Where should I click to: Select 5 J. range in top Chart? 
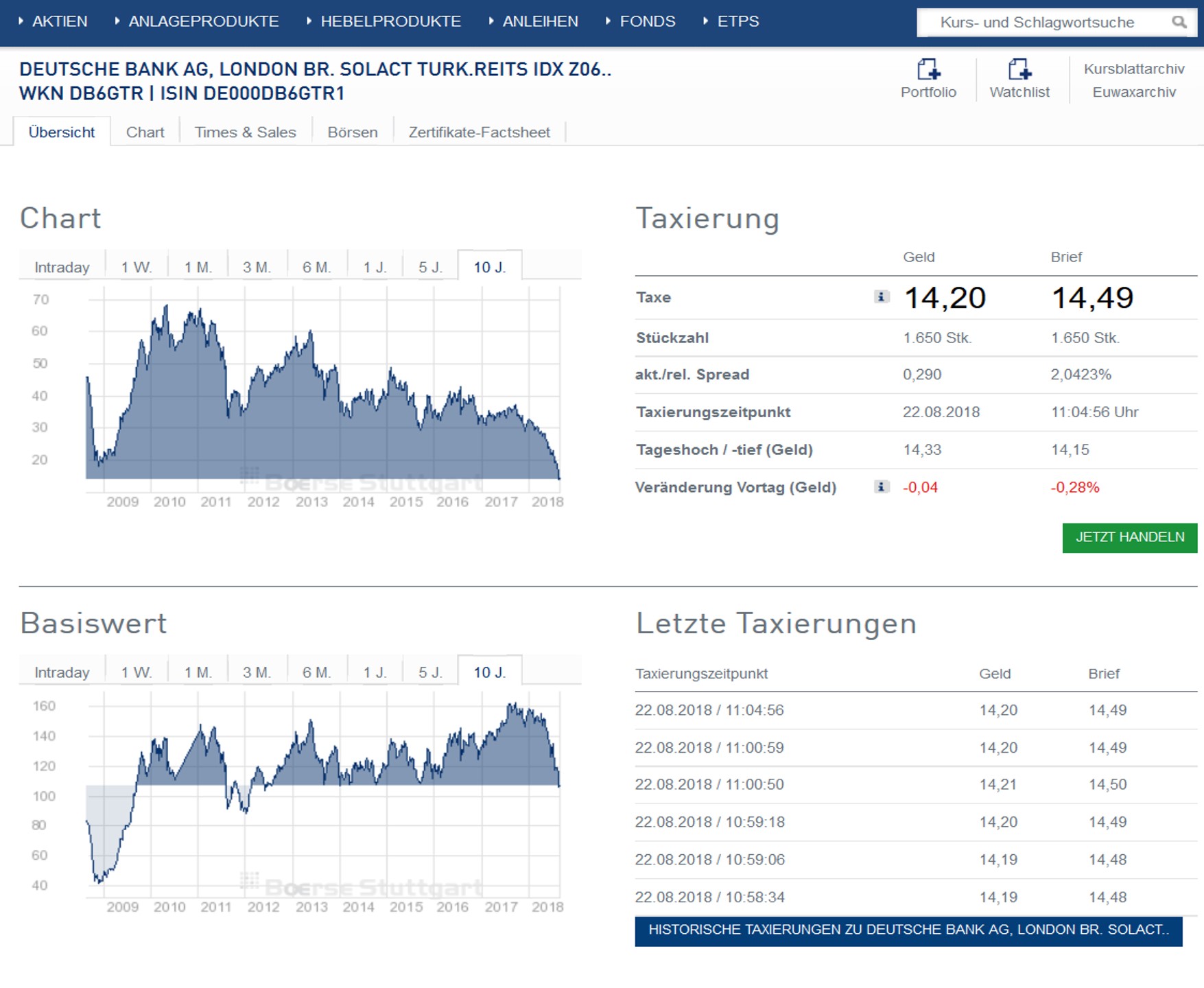point(430,268)
